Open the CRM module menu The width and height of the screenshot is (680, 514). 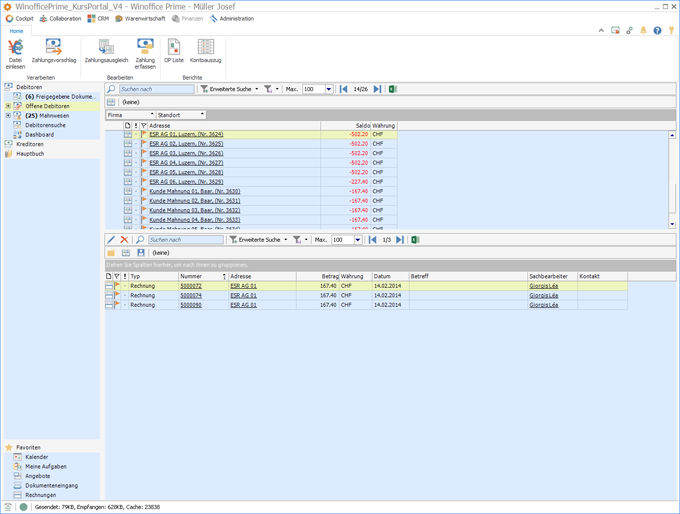click(98, 18)
